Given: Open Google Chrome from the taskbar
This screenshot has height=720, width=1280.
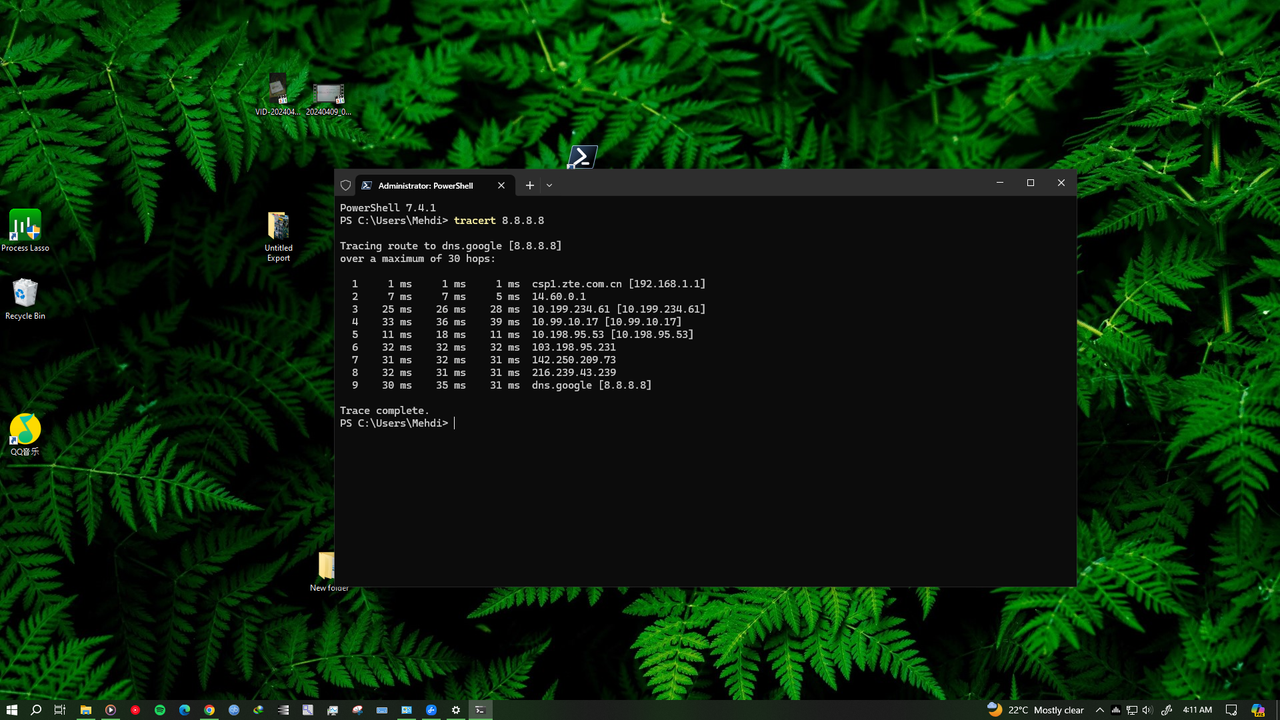Looking at the screenshot, I should (x=209, y=710).
